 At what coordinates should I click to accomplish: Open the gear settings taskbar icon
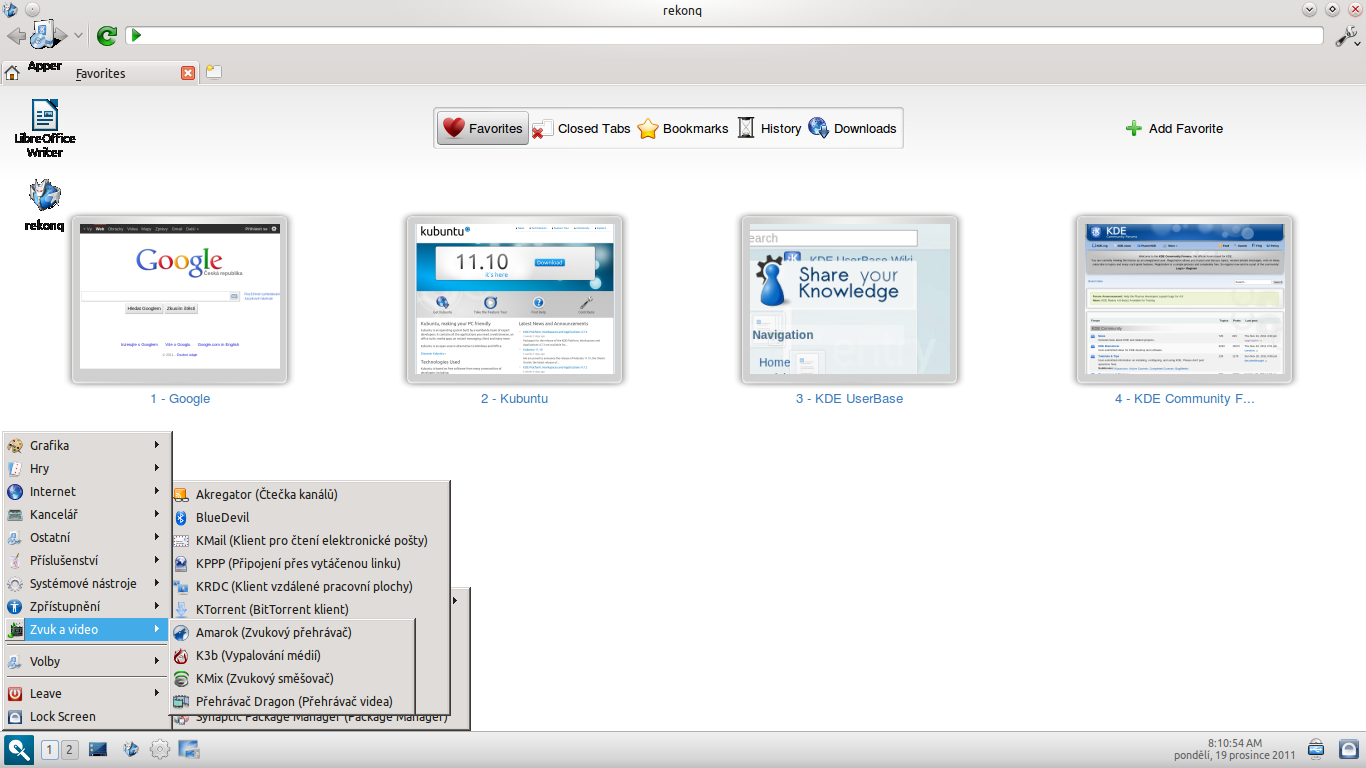pos(160,749)
